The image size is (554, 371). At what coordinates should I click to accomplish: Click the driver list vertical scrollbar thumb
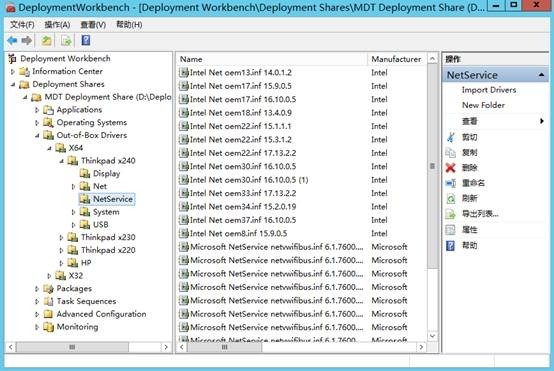click(432, 166)
